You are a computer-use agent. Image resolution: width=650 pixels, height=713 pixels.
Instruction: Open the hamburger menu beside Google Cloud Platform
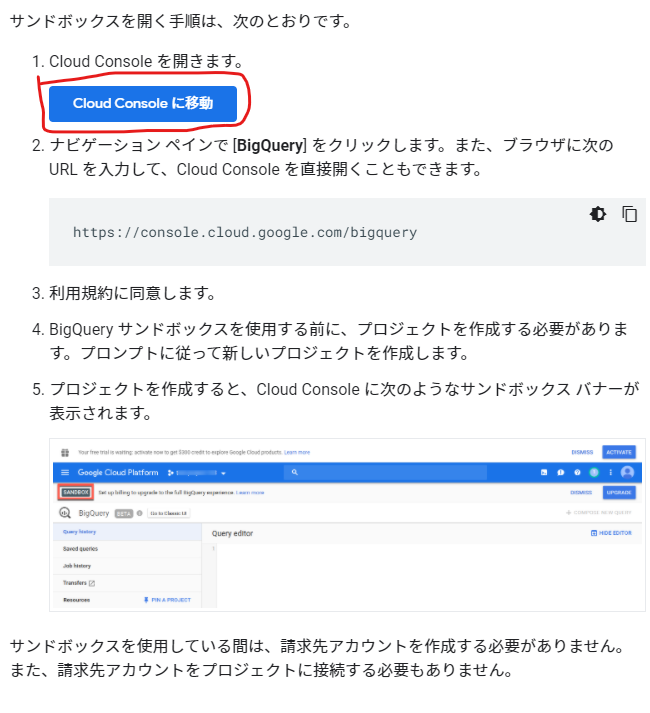(65, 472)
